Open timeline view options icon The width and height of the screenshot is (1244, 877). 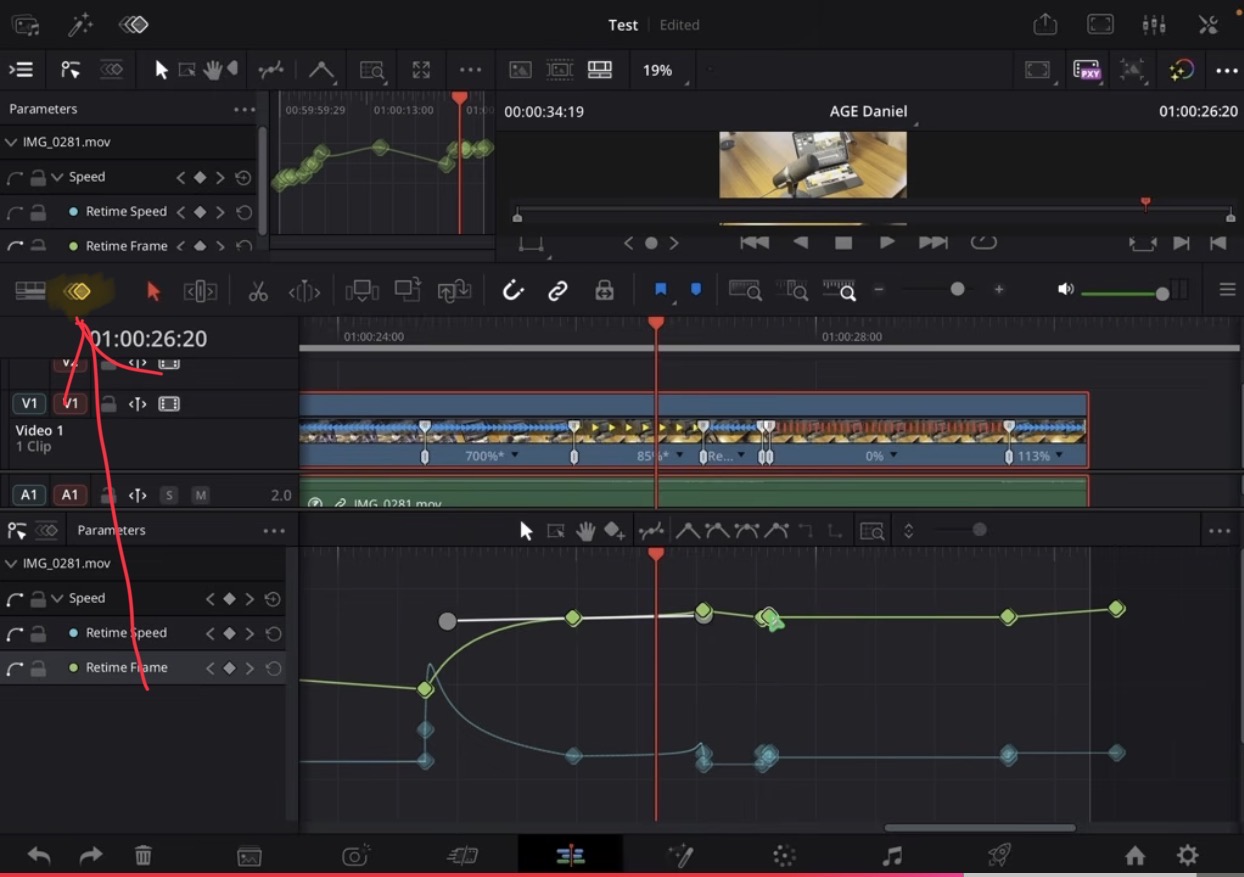point(30,291)
